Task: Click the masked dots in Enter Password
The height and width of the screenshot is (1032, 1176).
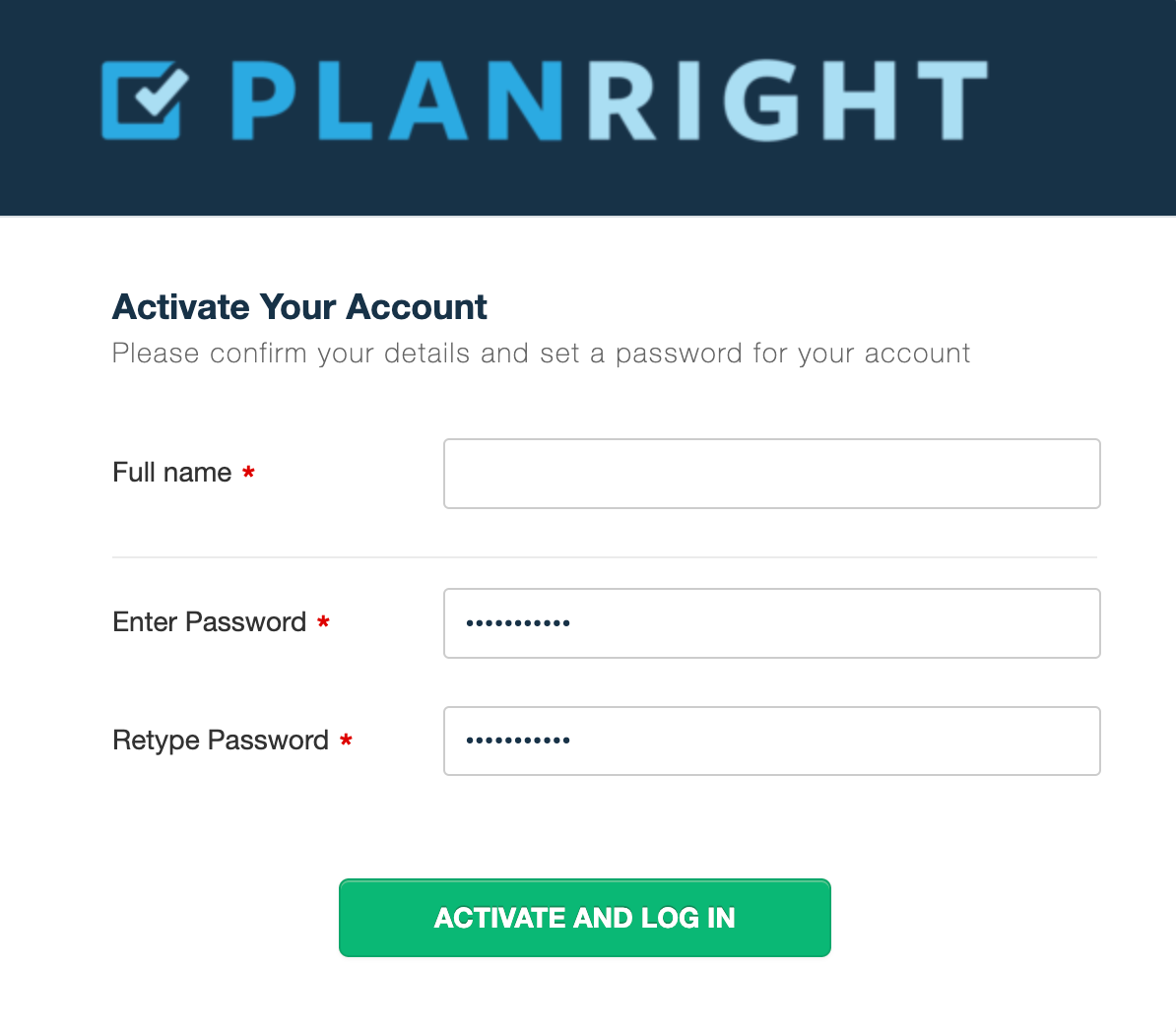Action: pyautogui.click(x=518, y=623)
